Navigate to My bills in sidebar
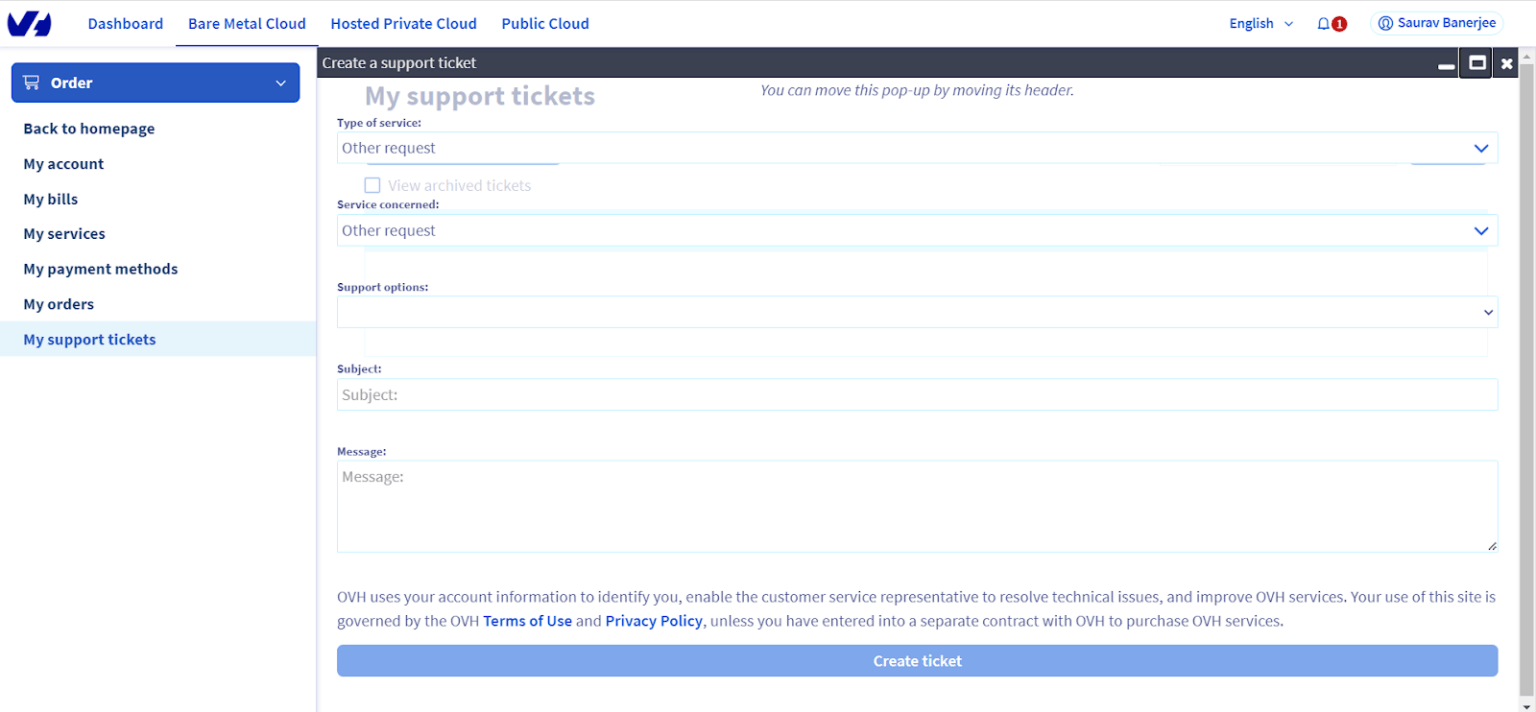This screenshot has width=1536, height=712. click(x=50, y=198)
